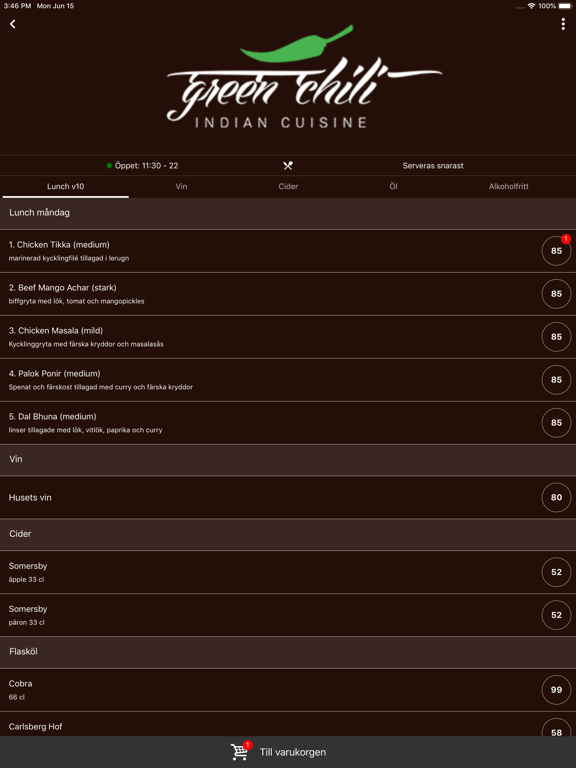Image resolution: width=576 pixels, height=768 pixels.
Task: Select the Somersby 'äpple 33 cl' description
Action: [x=26, y=579]
